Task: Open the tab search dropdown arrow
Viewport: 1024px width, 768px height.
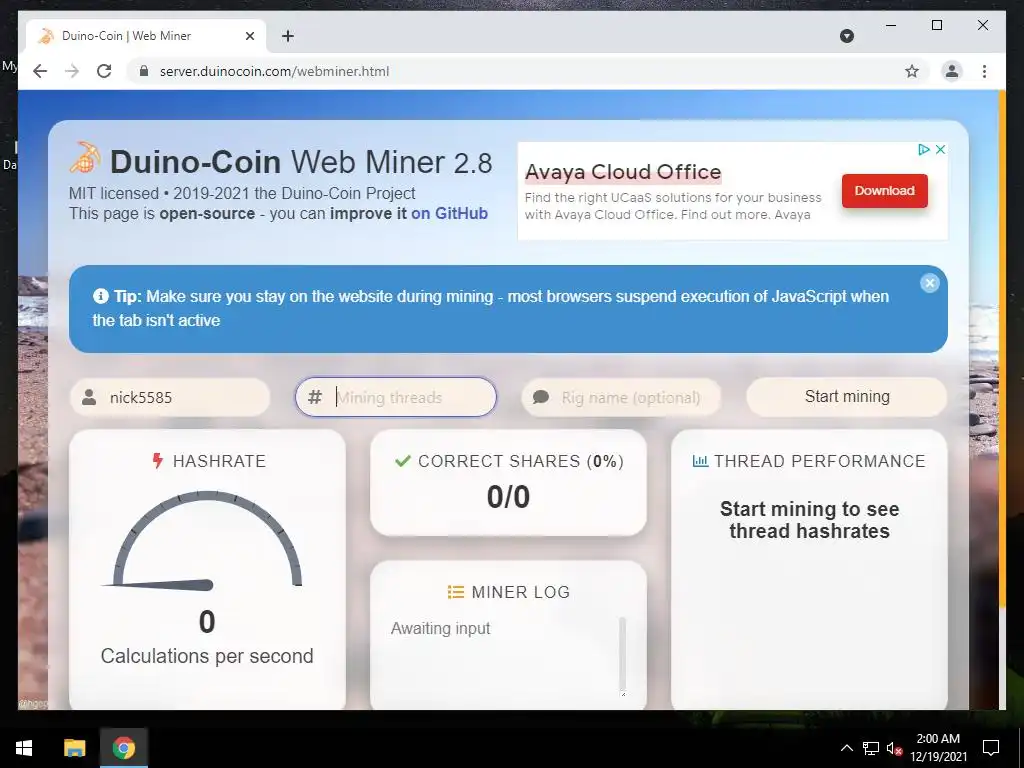Action: pos(846,36)
